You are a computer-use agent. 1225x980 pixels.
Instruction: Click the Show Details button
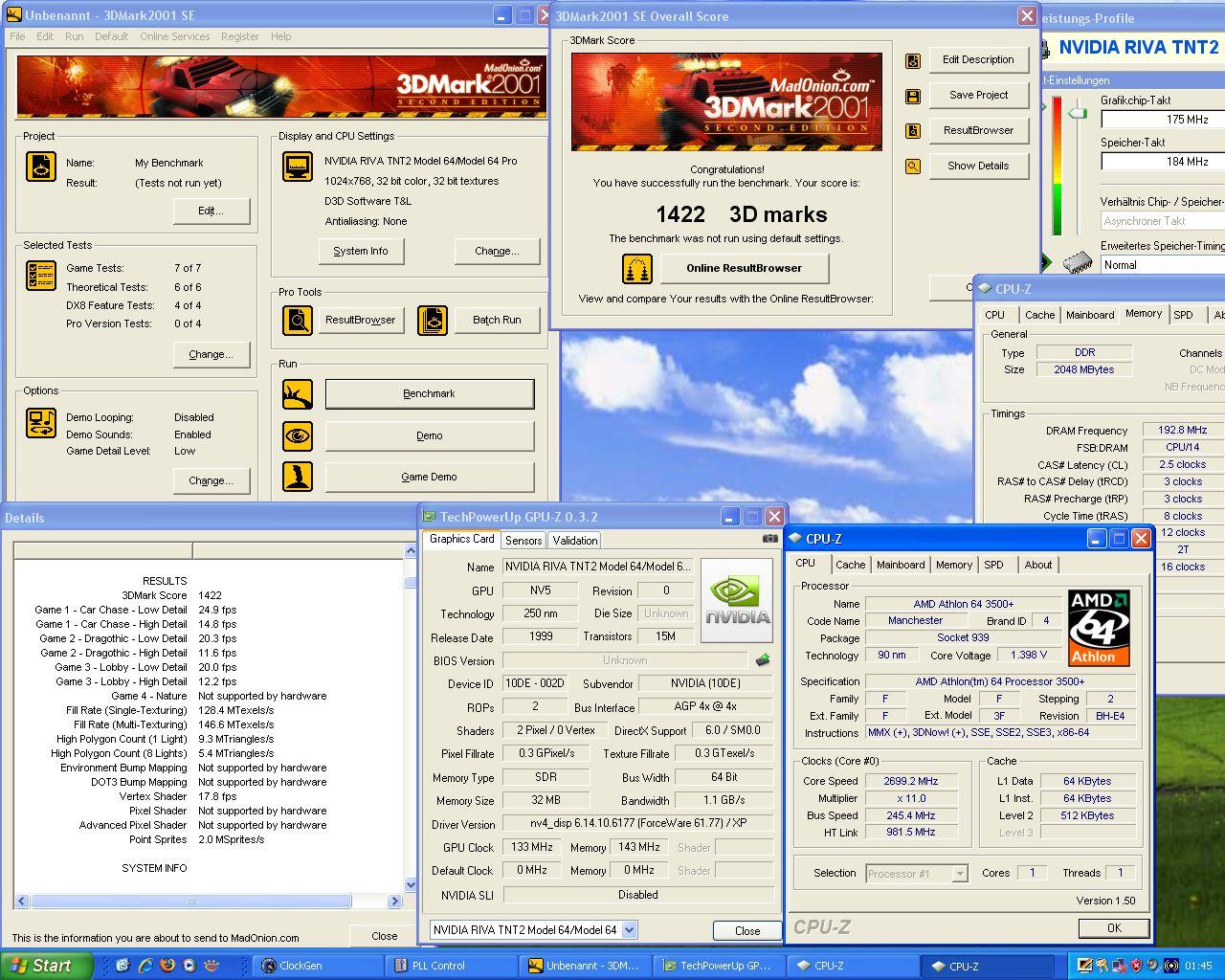coord(978,166)
